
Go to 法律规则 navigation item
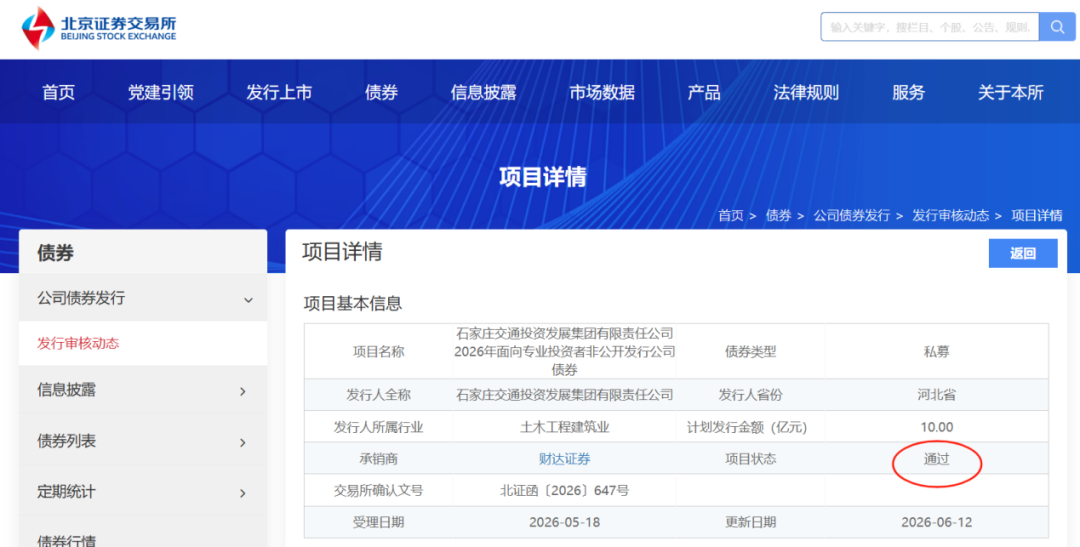click(806, 92)
